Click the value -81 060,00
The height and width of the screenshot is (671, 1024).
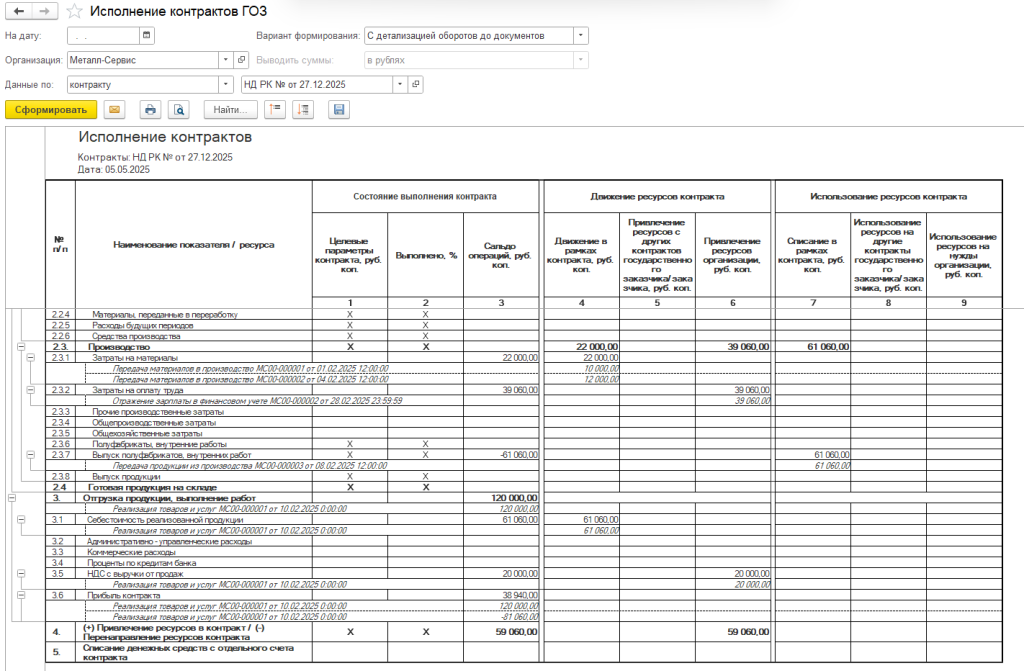click(519, 617)
